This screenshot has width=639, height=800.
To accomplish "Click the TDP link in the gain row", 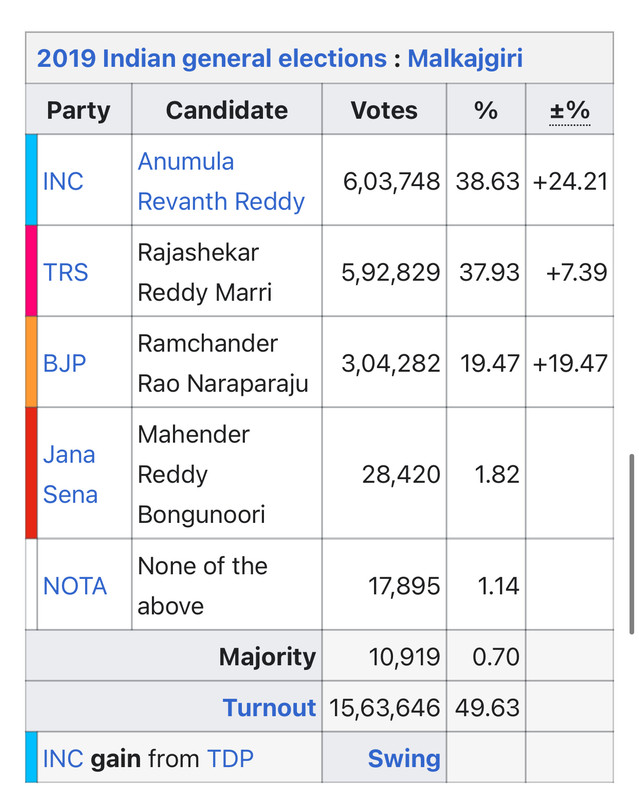I will [230, 758].
